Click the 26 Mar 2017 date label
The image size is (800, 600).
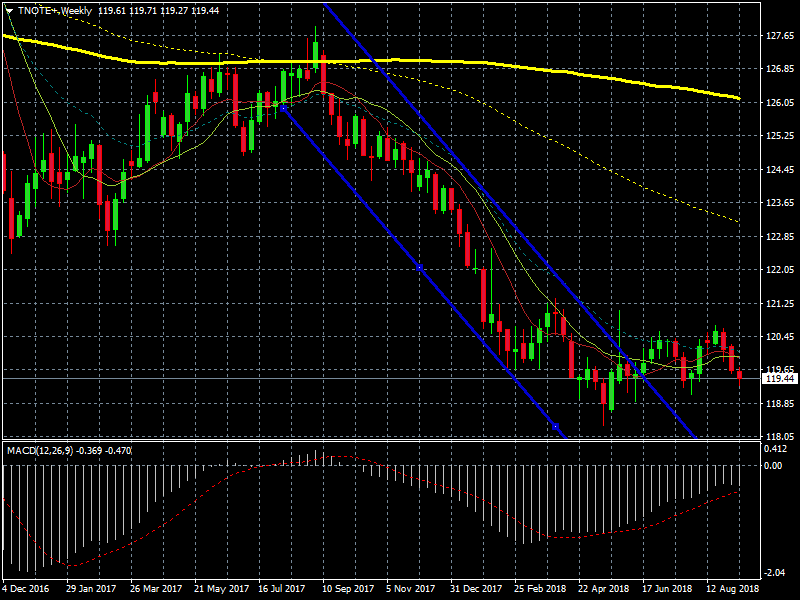[x=154, y=589]
